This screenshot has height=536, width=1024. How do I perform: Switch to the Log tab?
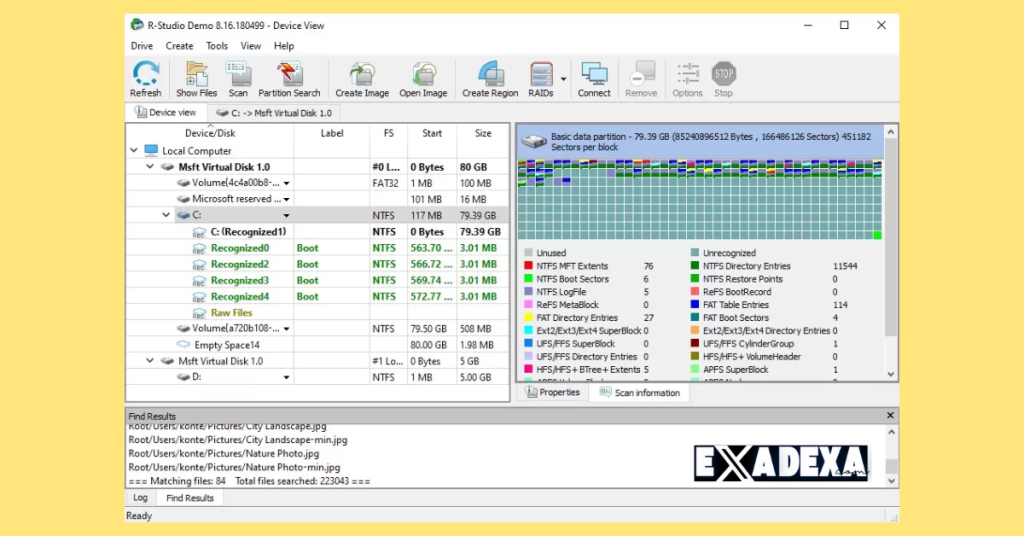(x=140, y=497)
